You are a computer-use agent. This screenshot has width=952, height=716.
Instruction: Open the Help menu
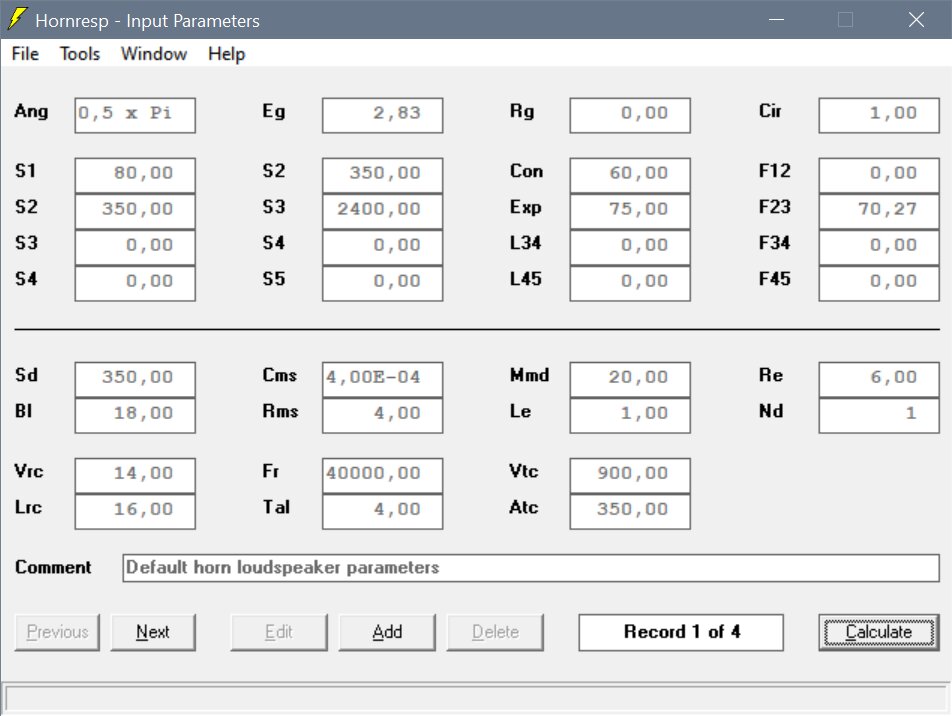click(x=225, y=54)
